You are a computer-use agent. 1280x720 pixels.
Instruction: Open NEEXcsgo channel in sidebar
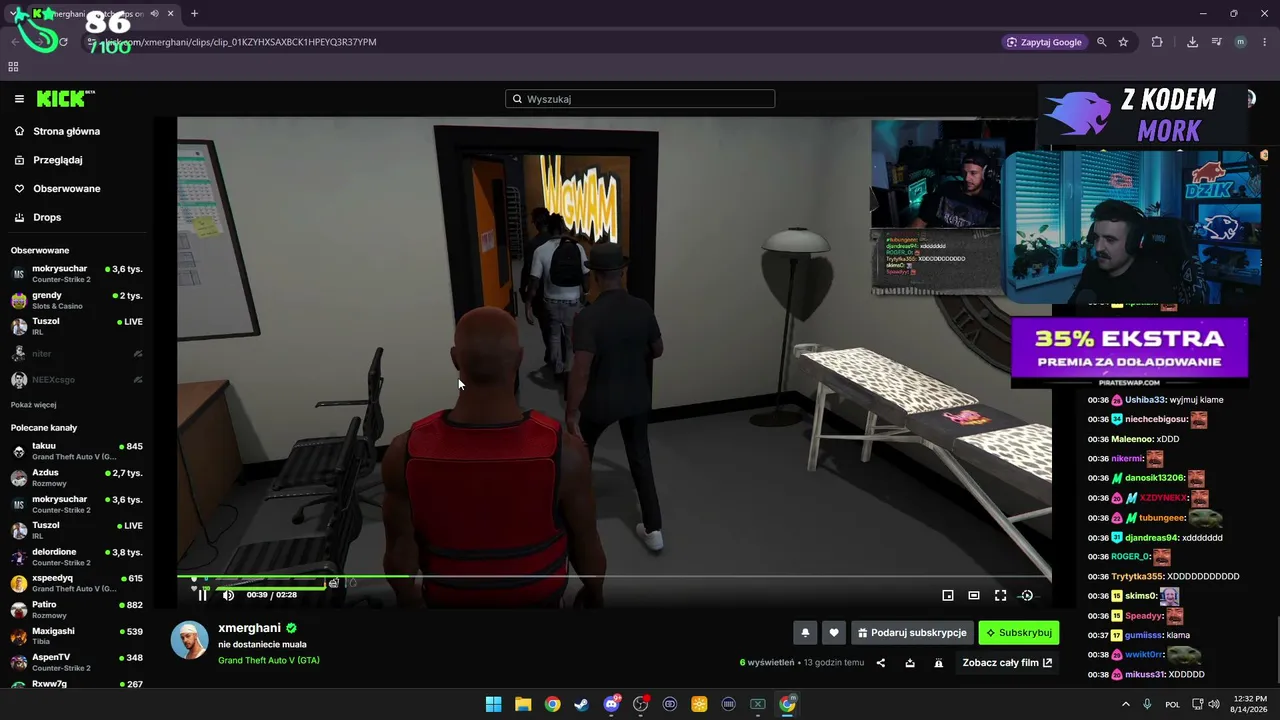tap(77, 380)
